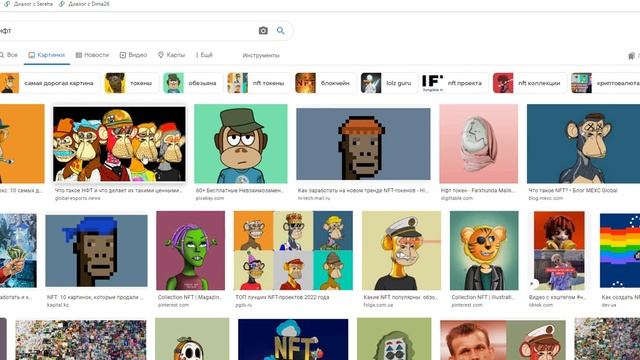Click 'Как заработать на новом тренде NFT-токенов' caption
Image resolution: width=640 pixels, height=360 pixels.
363,191
